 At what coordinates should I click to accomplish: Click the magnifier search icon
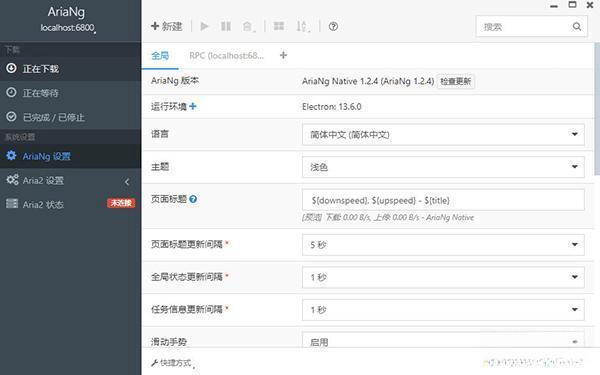[x=577, y=26]
